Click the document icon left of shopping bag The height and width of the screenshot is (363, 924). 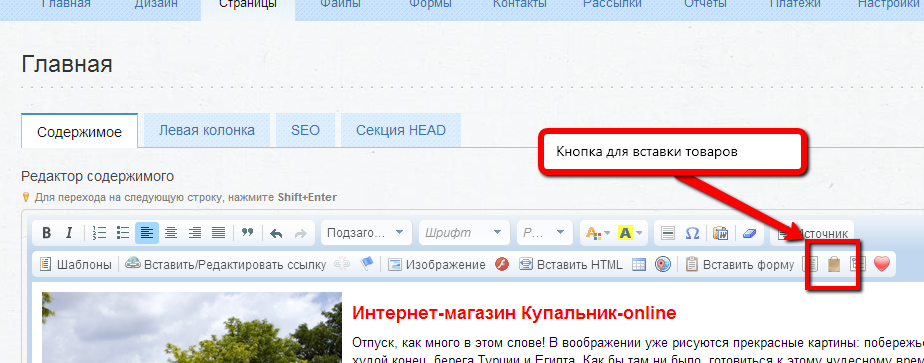coord(811,265)
